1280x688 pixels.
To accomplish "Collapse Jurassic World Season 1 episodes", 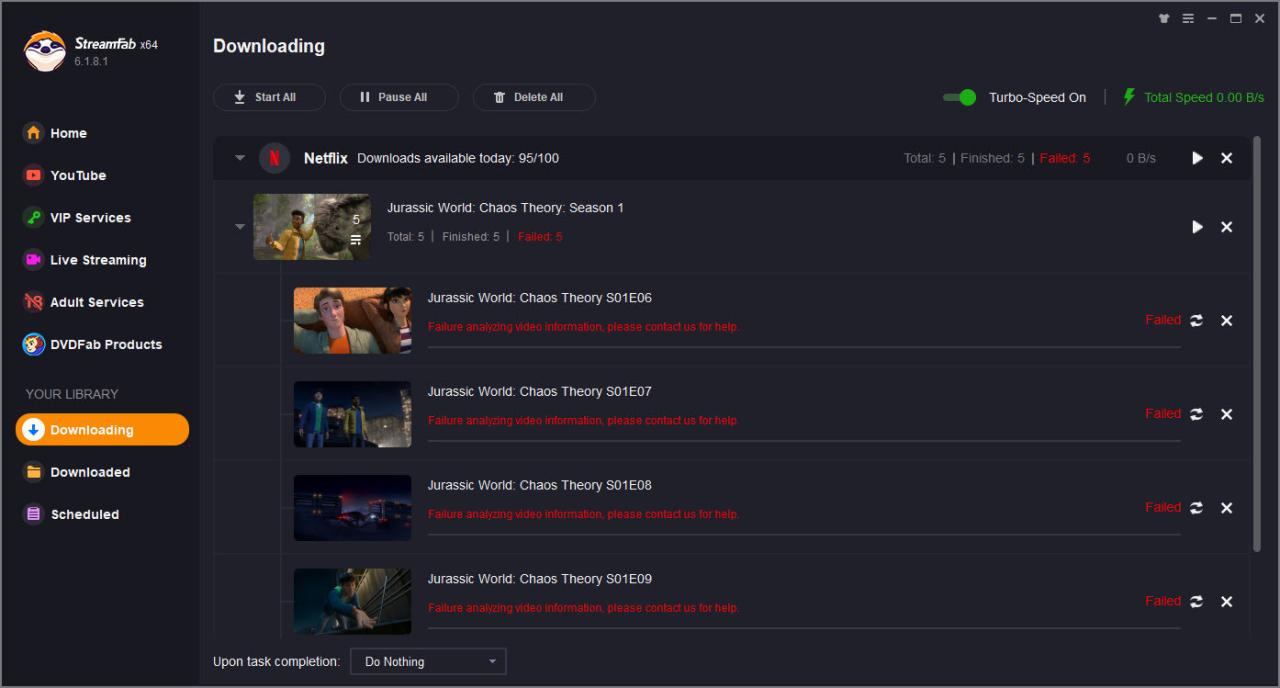I will coord(240,227).
